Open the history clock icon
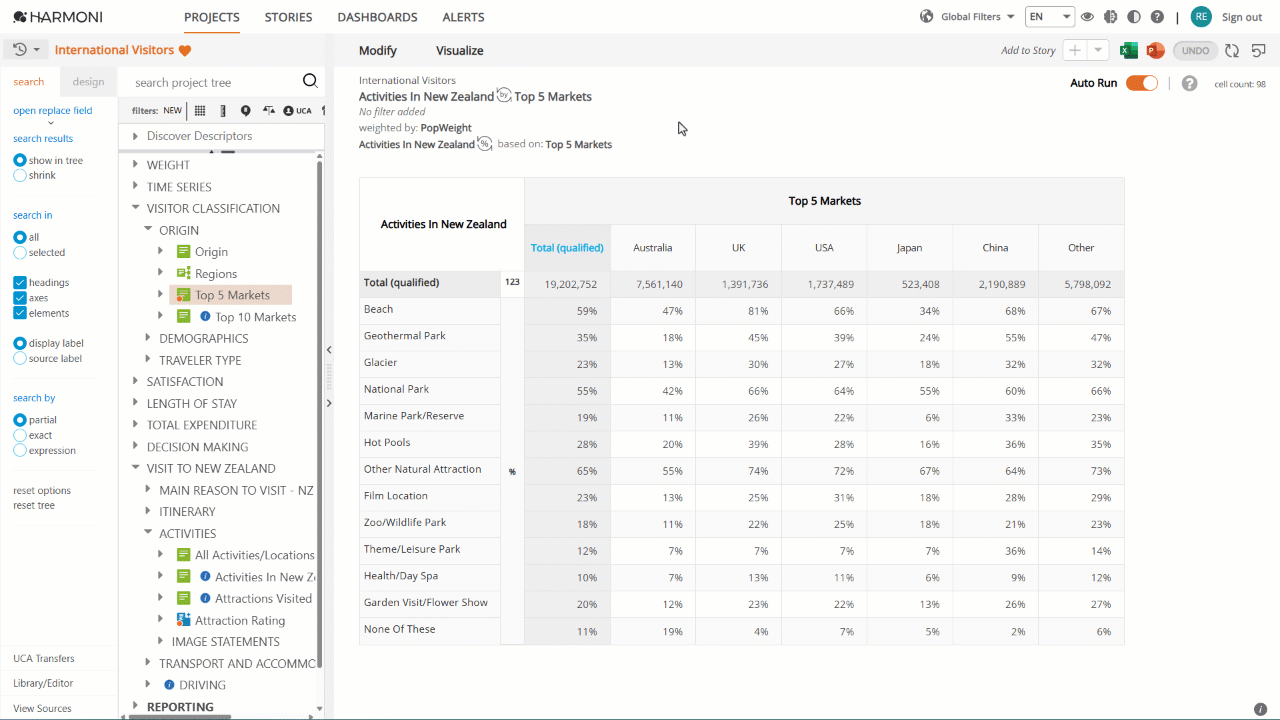Image resolution: width=1280 pixels, height=720 pixels. 20,50
